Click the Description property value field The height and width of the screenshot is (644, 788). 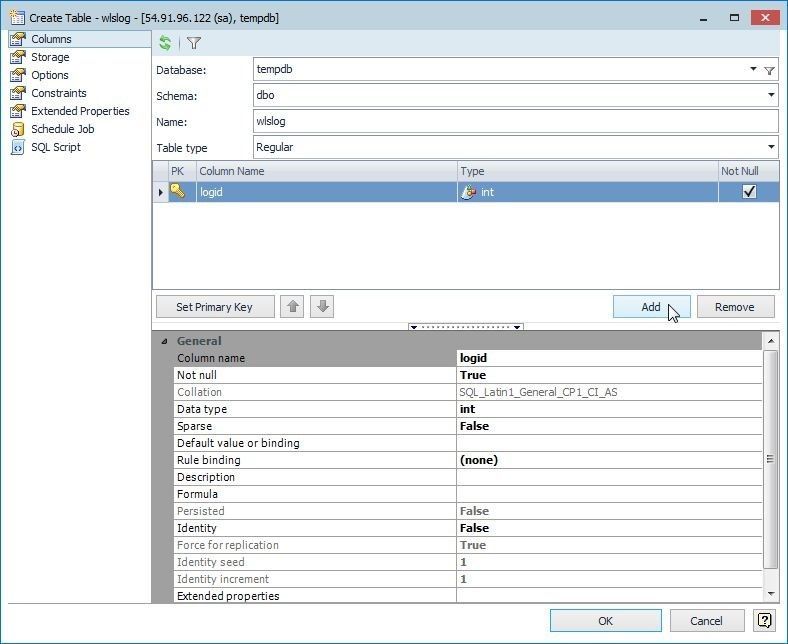pyautogui.click(x=609, y=477)
